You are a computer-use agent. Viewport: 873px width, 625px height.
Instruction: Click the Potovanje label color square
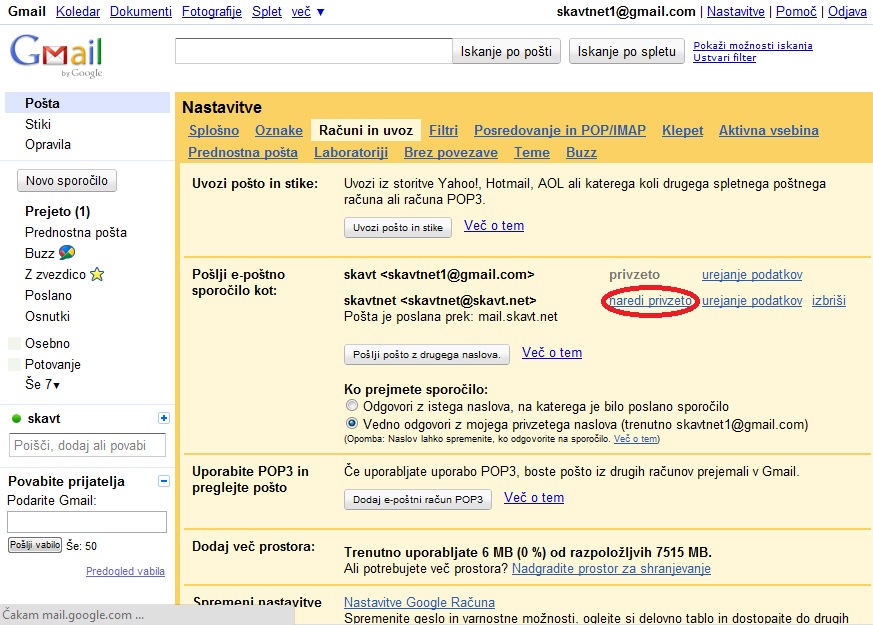tap(14, 365)
